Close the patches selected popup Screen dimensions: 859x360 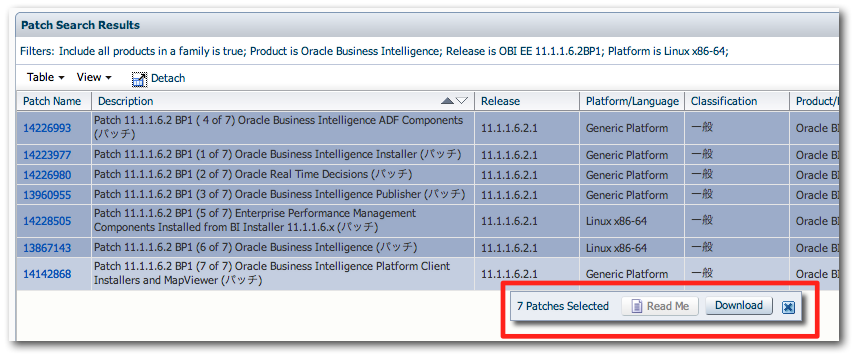[x=788, y=307]
